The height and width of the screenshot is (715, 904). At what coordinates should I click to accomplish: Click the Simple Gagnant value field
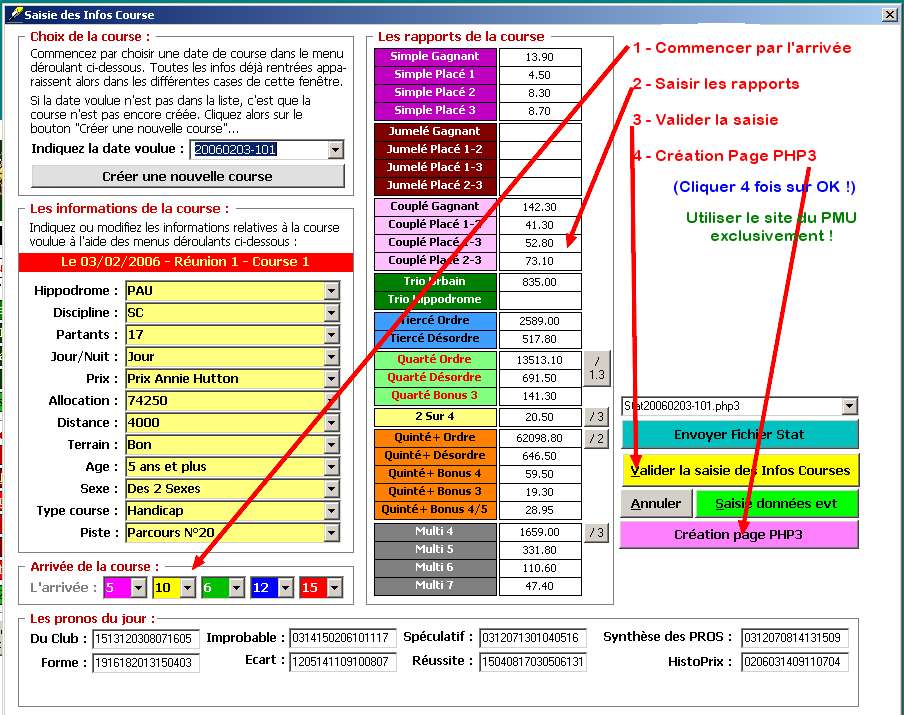click(540, 57)
